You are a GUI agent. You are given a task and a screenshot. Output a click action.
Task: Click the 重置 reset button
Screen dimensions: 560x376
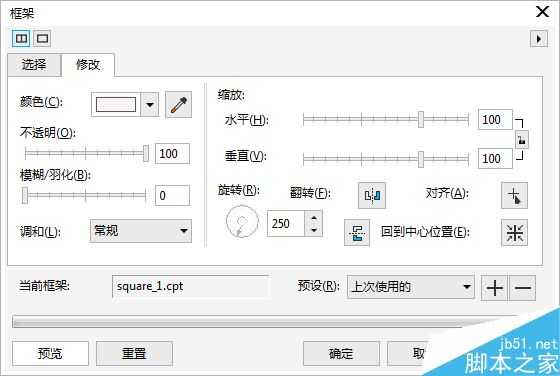134,354
